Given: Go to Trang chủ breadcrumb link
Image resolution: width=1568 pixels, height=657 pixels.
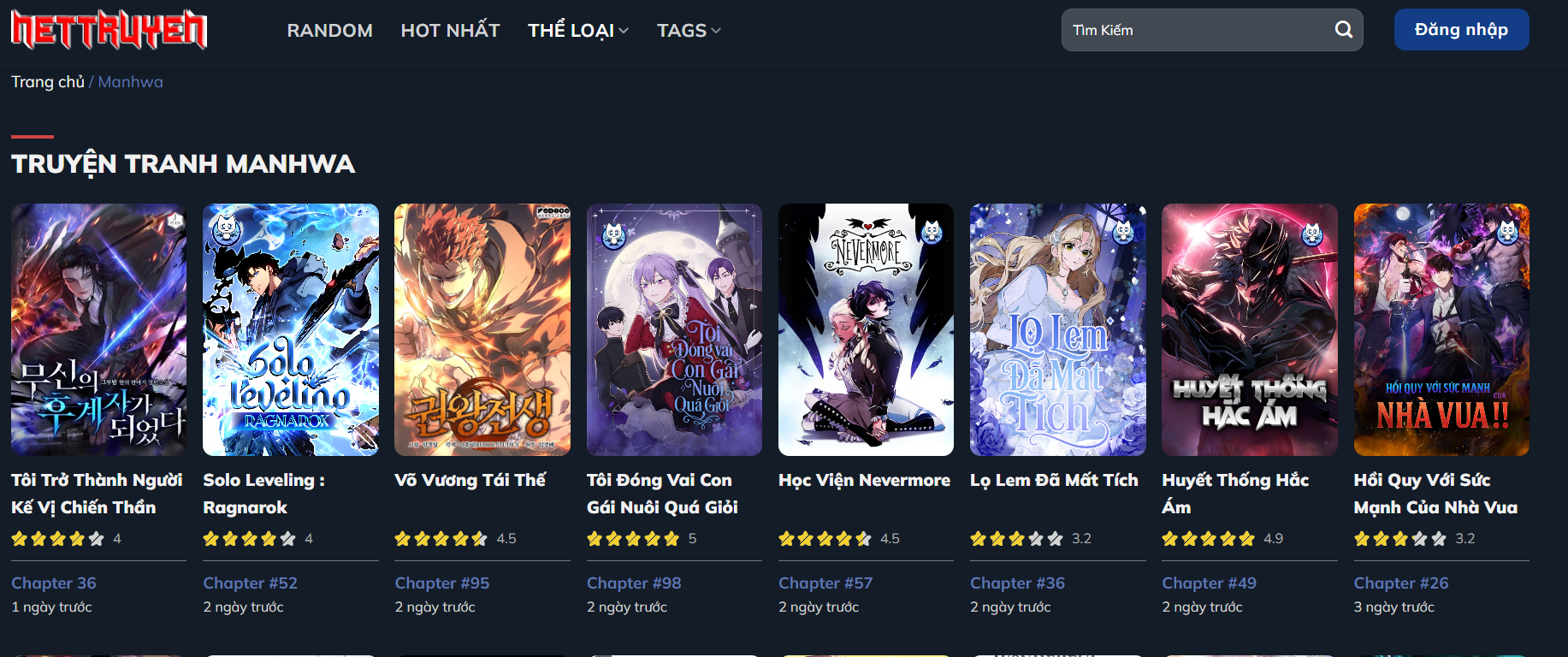Looking at the screenshot, I should click(x=48, y=82).
